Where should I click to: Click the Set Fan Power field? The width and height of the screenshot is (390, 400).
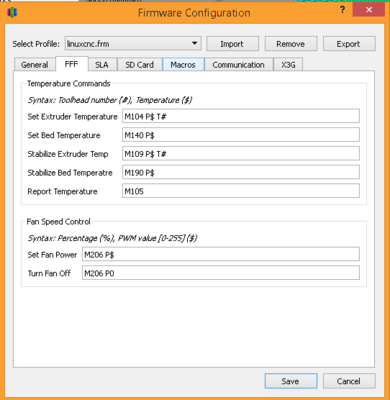pyautogui.click(x=221, y=254)
